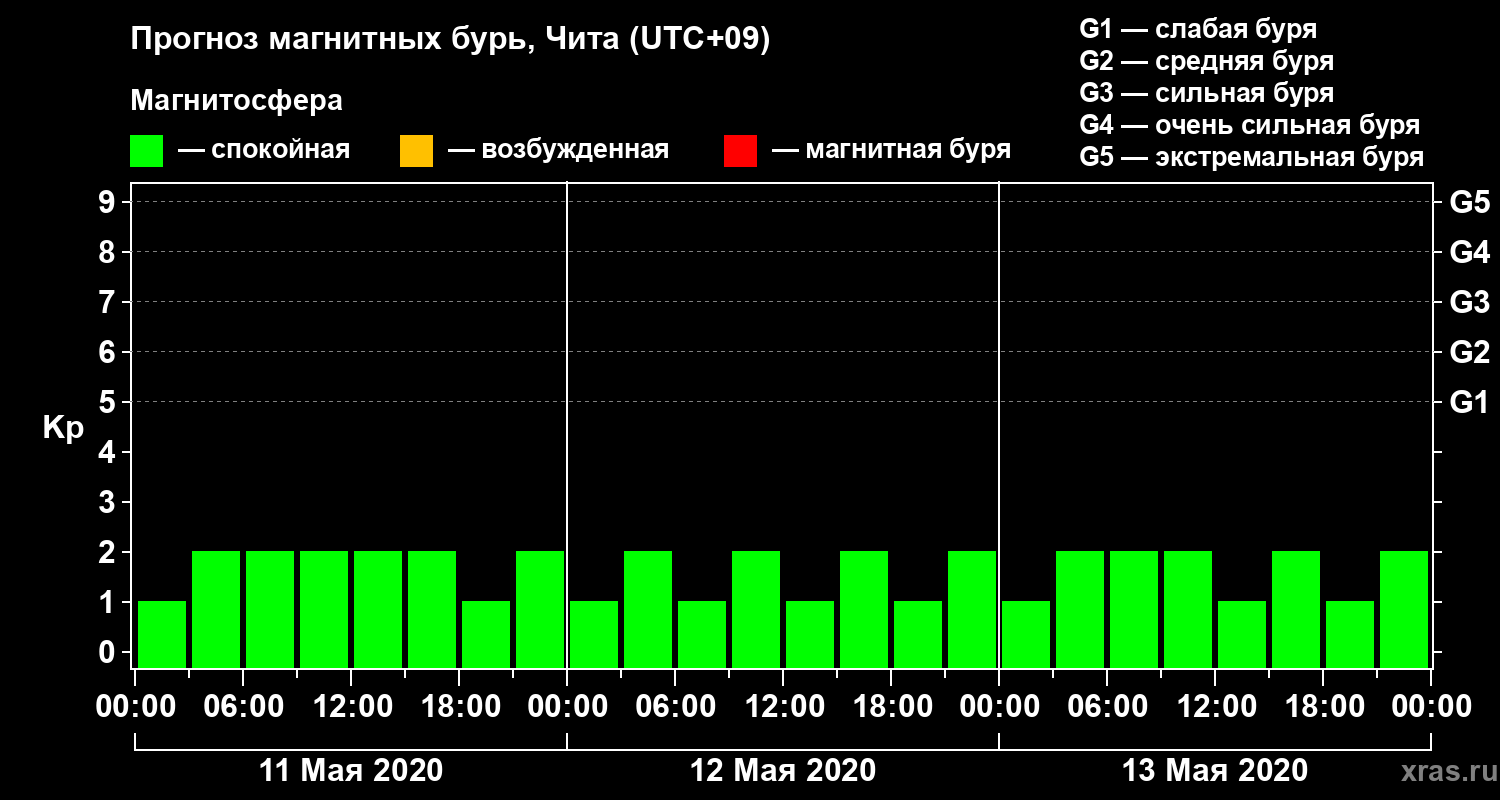The width and height of the screenshot is (1500, 800).
Task: Click the 'G5 — экстремальная буря' legend line
Action: 1252,157
